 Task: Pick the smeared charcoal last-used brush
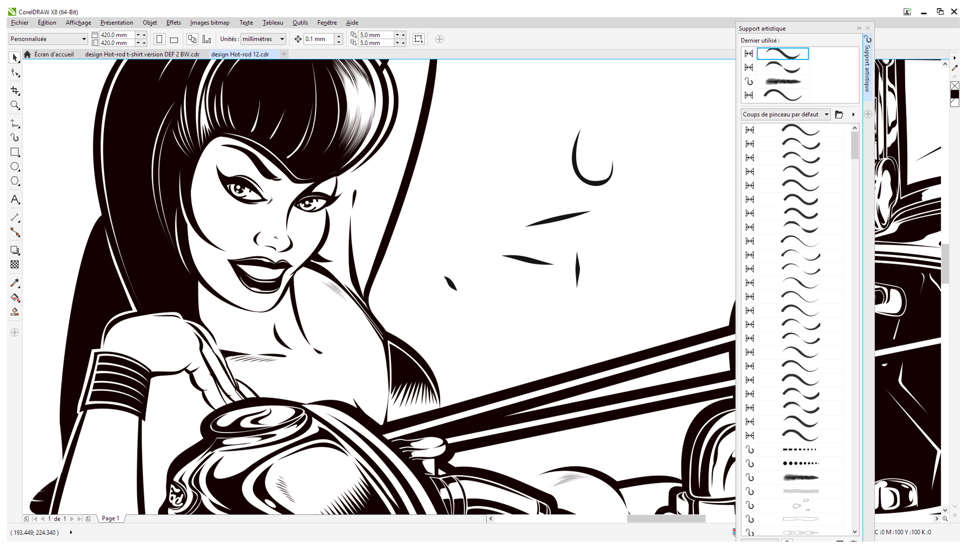pyautogui.click(x=782, y=81)
